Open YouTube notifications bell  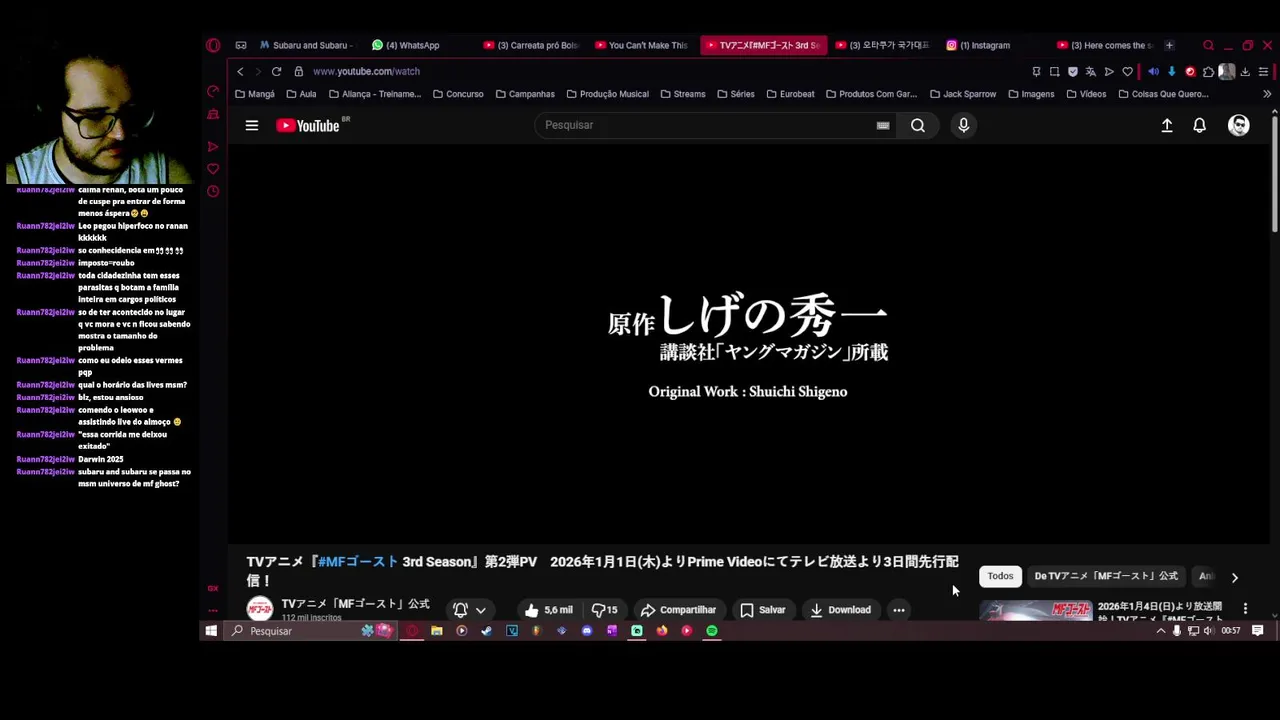pyautogui.click(x=1199, y=125)
